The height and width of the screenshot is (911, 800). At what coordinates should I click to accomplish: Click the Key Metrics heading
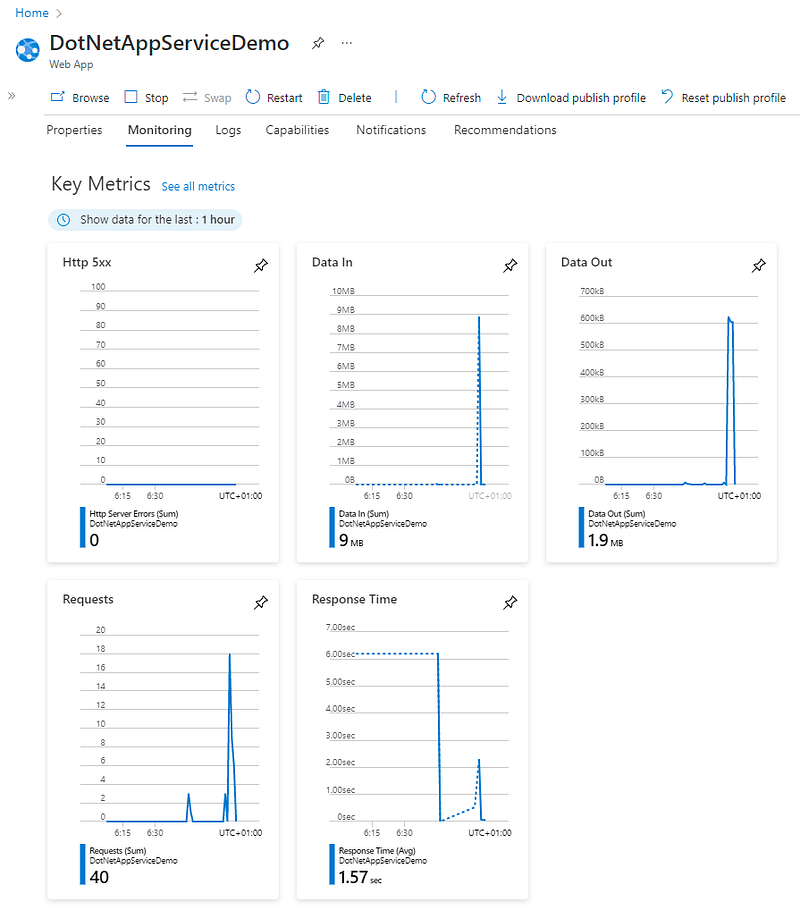point(101,184)
